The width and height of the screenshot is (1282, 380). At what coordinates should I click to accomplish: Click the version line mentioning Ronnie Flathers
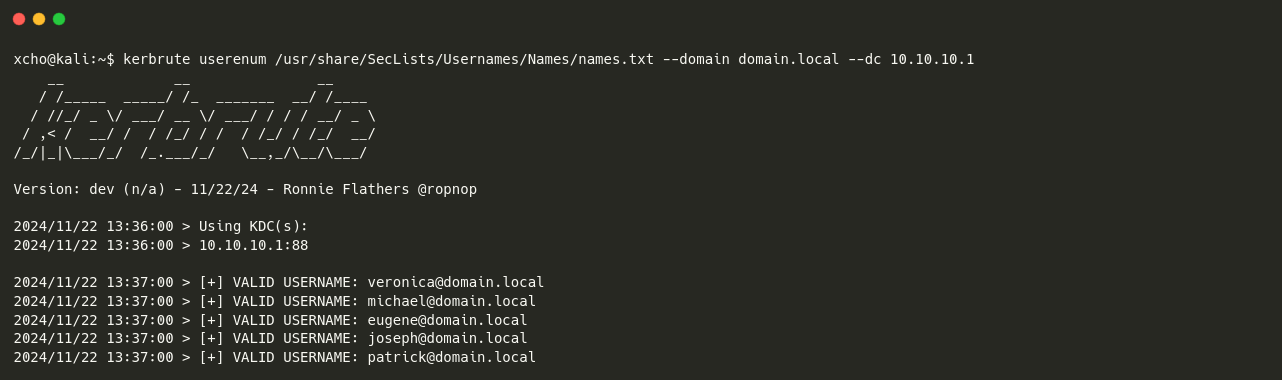245,189
